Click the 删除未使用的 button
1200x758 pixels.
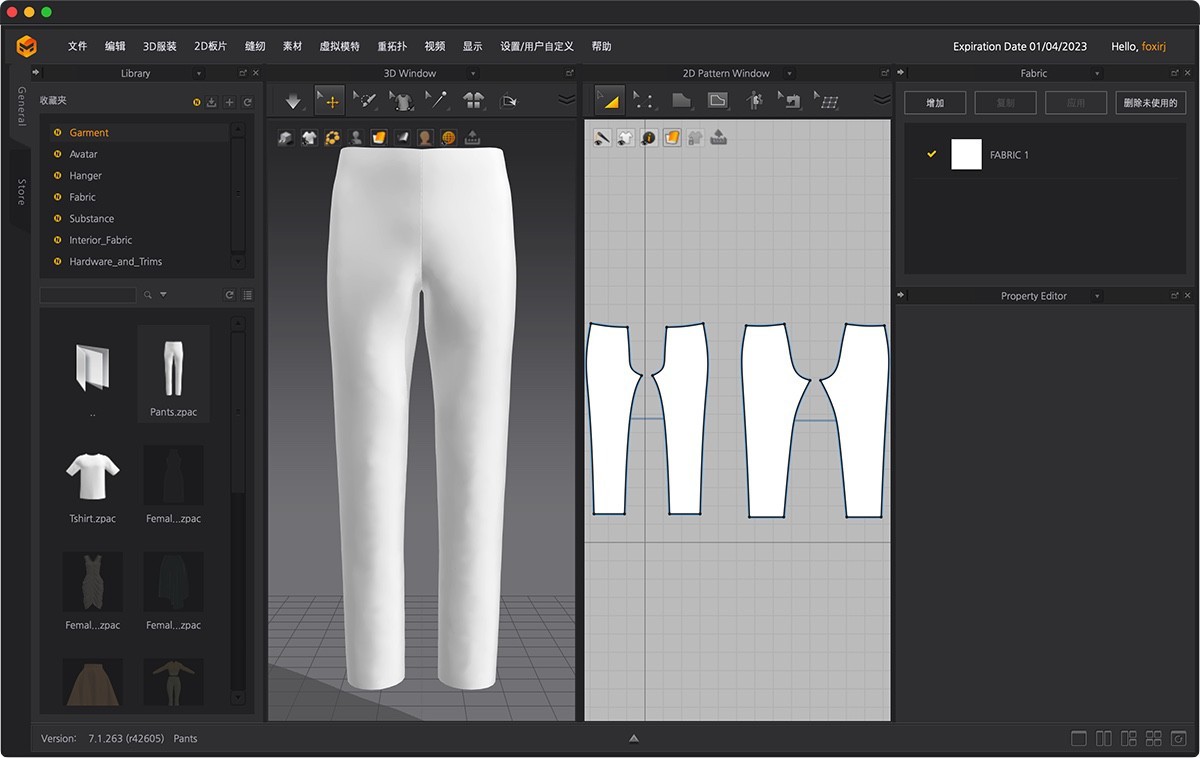coord(1150,103)
